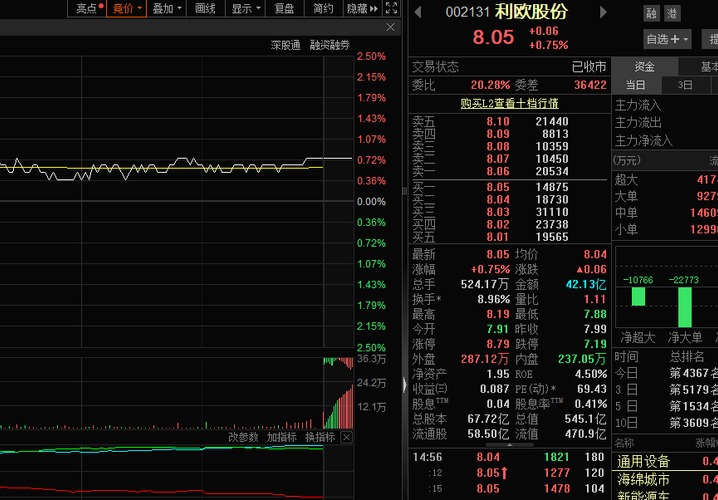This screenshot has width=718, height=500.
Task: Click the 跌停 price 7.19
Action: pyautogui.click(x=595, y=344)
